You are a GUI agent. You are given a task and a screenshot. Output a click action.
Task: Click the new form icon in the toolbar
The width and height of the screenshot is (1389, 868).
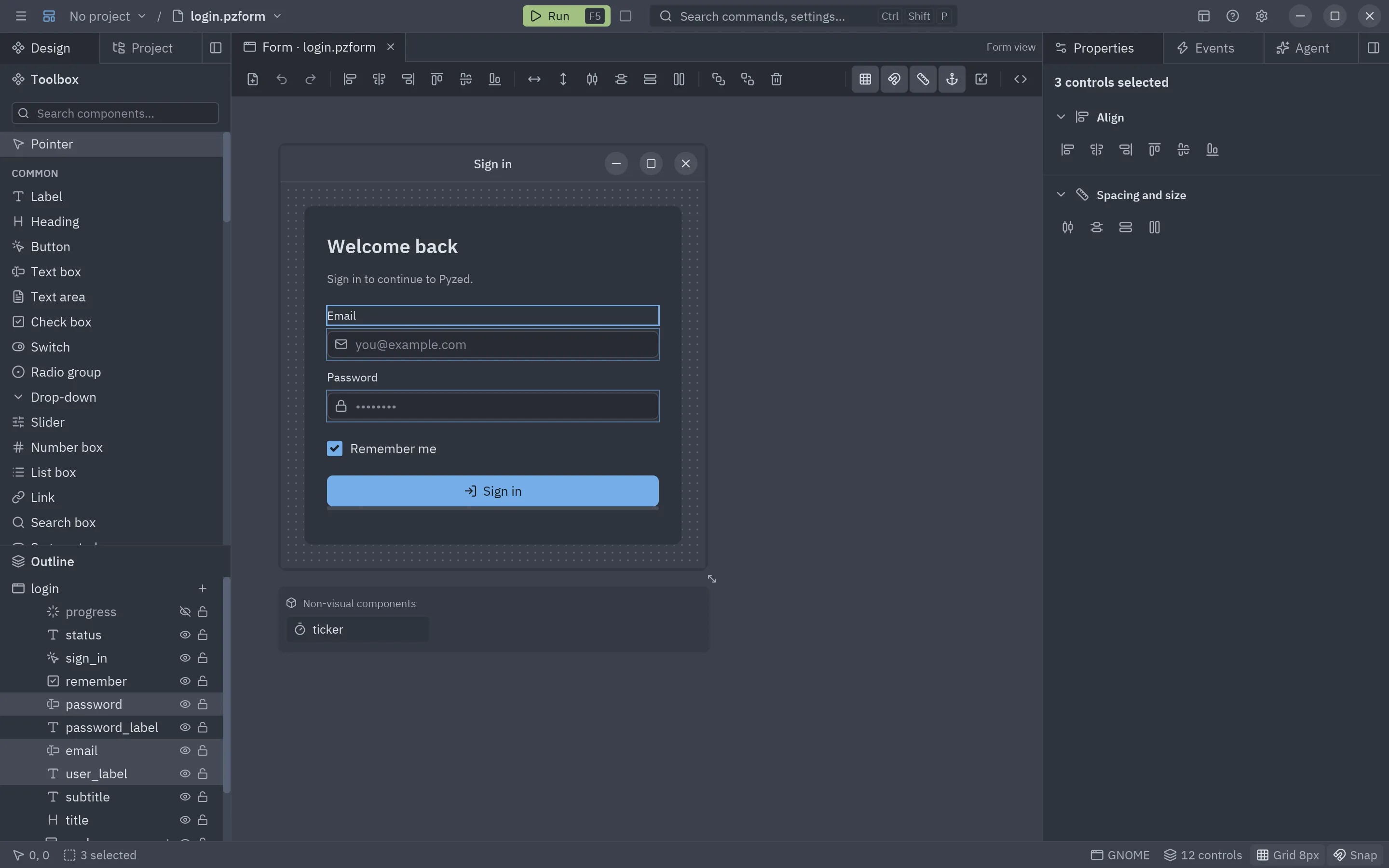click(253, 79)
